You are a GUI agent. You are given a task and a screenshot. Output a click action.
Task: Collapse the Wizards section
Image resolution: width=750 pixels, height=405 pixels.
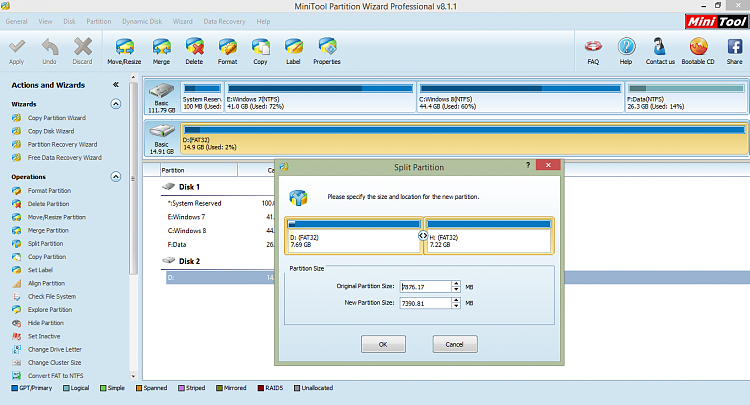point(116,104)
